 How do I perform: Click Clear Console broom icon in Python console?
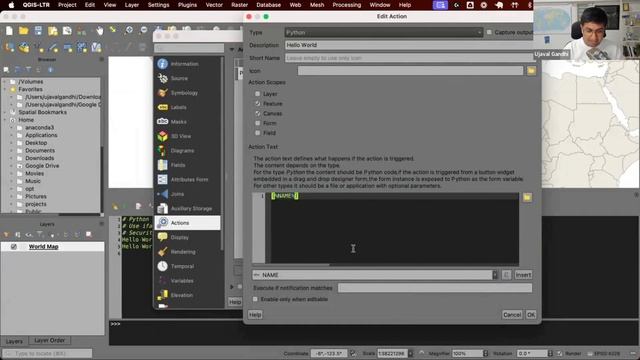[116, 207]
